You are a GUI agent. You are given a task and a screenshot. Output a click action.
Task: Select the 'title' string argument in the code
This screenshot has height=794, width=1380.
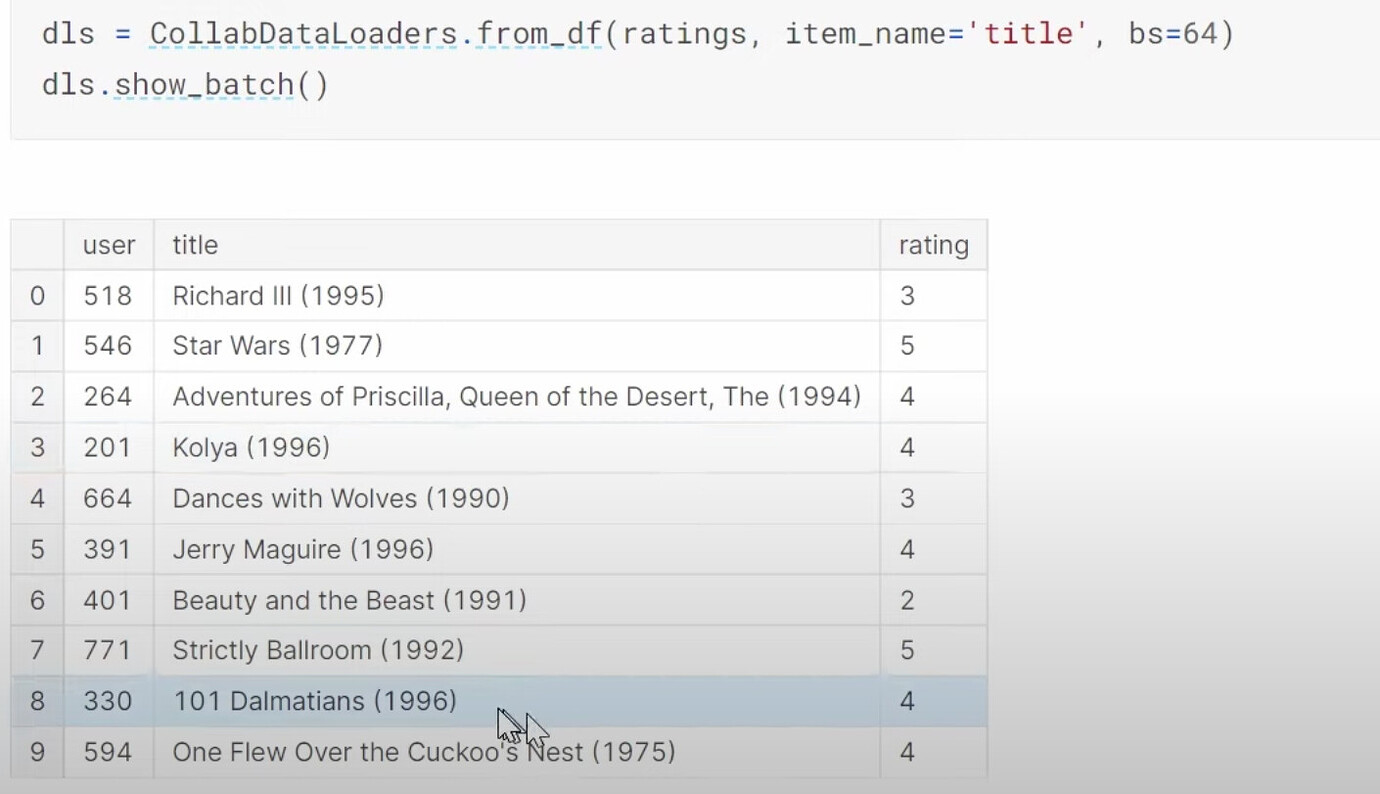[x=1030, y=33]
